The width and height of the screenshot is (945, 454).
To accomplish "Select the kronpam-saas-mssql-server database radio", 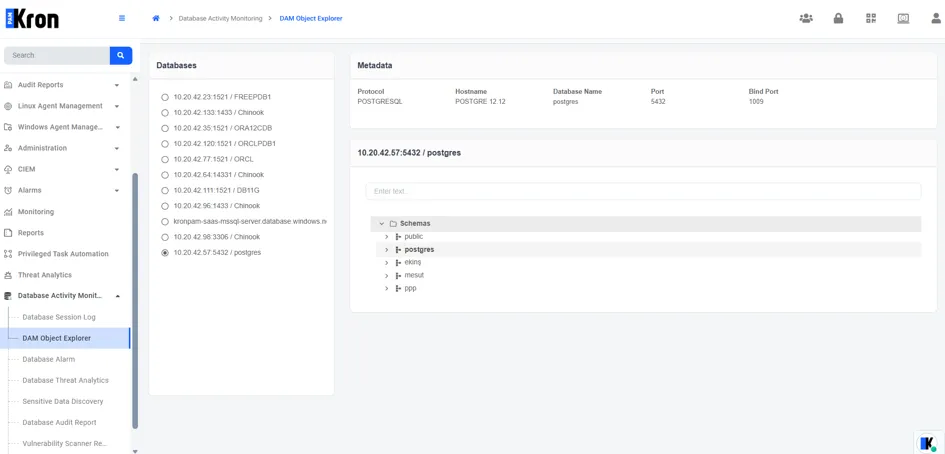I will click(x=165, y=222).
